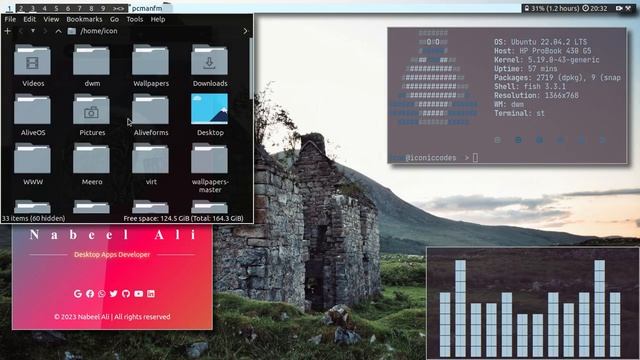Open the Help menu
This screenshot has width=640, height=360.
click(x=158, y=19)
